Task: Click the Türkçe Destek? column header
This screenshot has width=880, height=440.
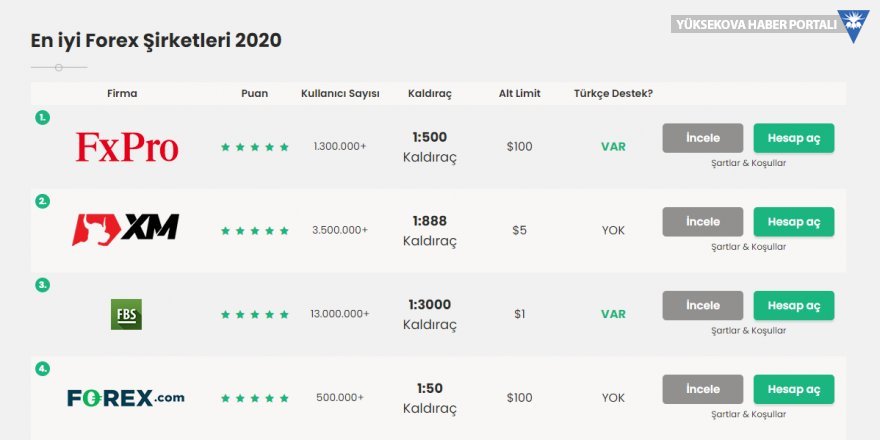Action: click(613, 94)
